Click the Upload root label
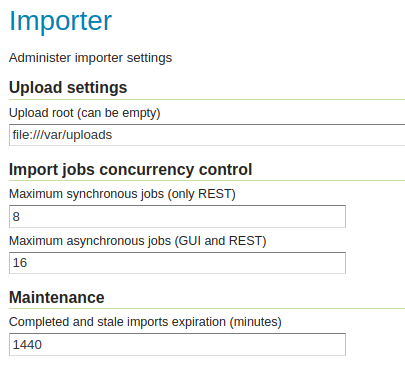 pos(85,113)
